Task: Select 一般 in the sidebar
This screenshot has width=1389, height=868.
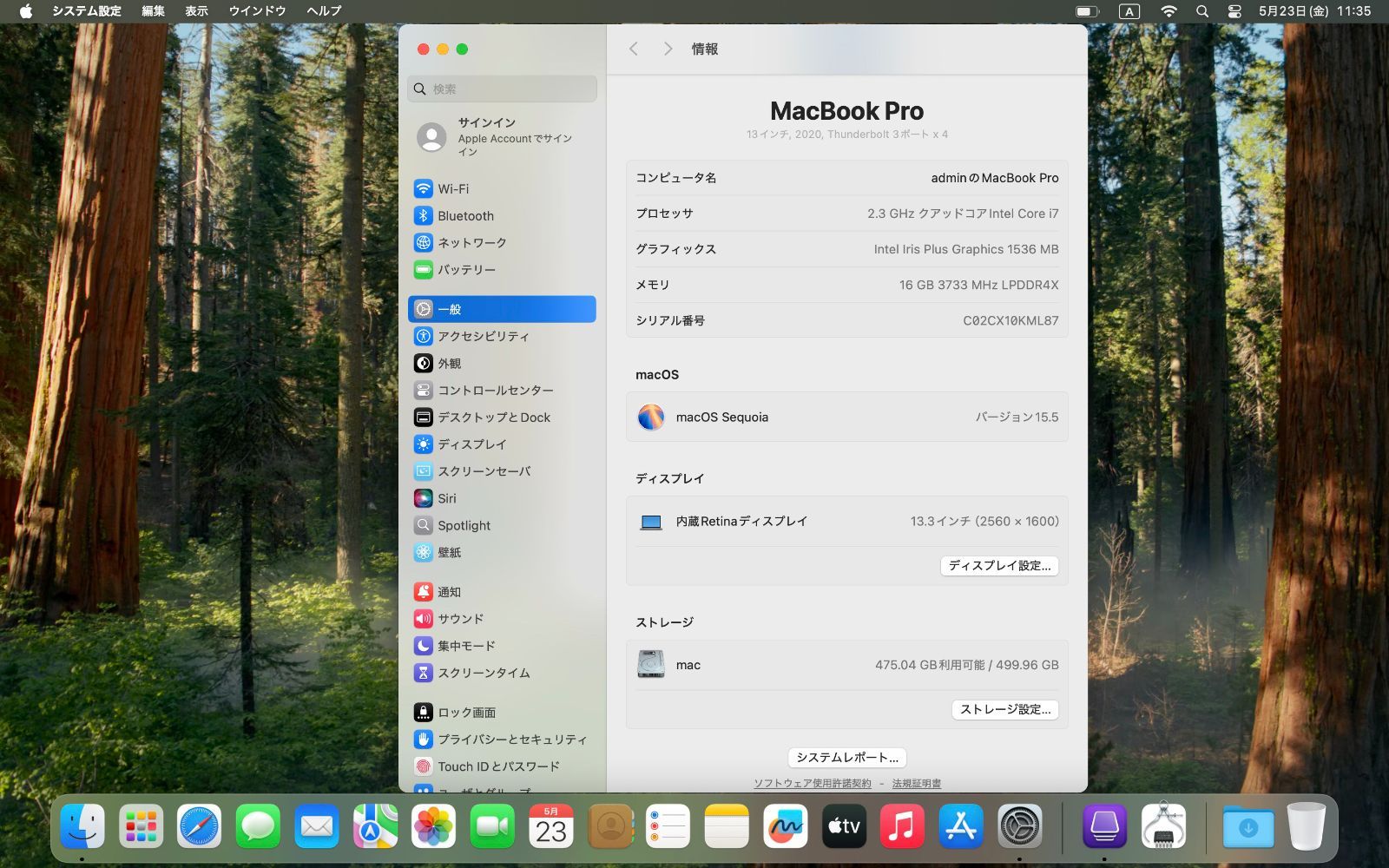Action: 502,309
